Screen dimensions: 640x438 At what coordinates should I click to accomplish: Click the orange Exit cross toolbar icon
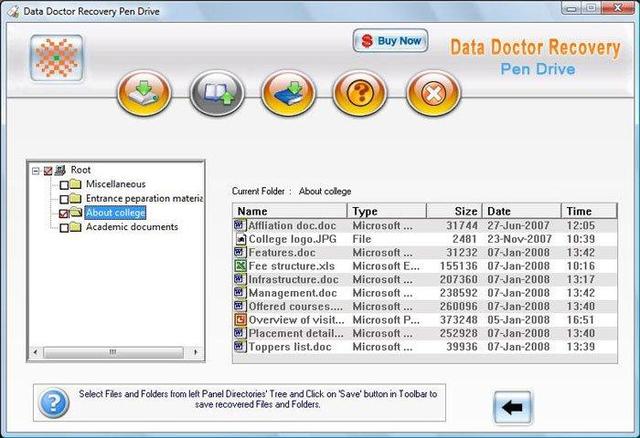click(433, 93)
